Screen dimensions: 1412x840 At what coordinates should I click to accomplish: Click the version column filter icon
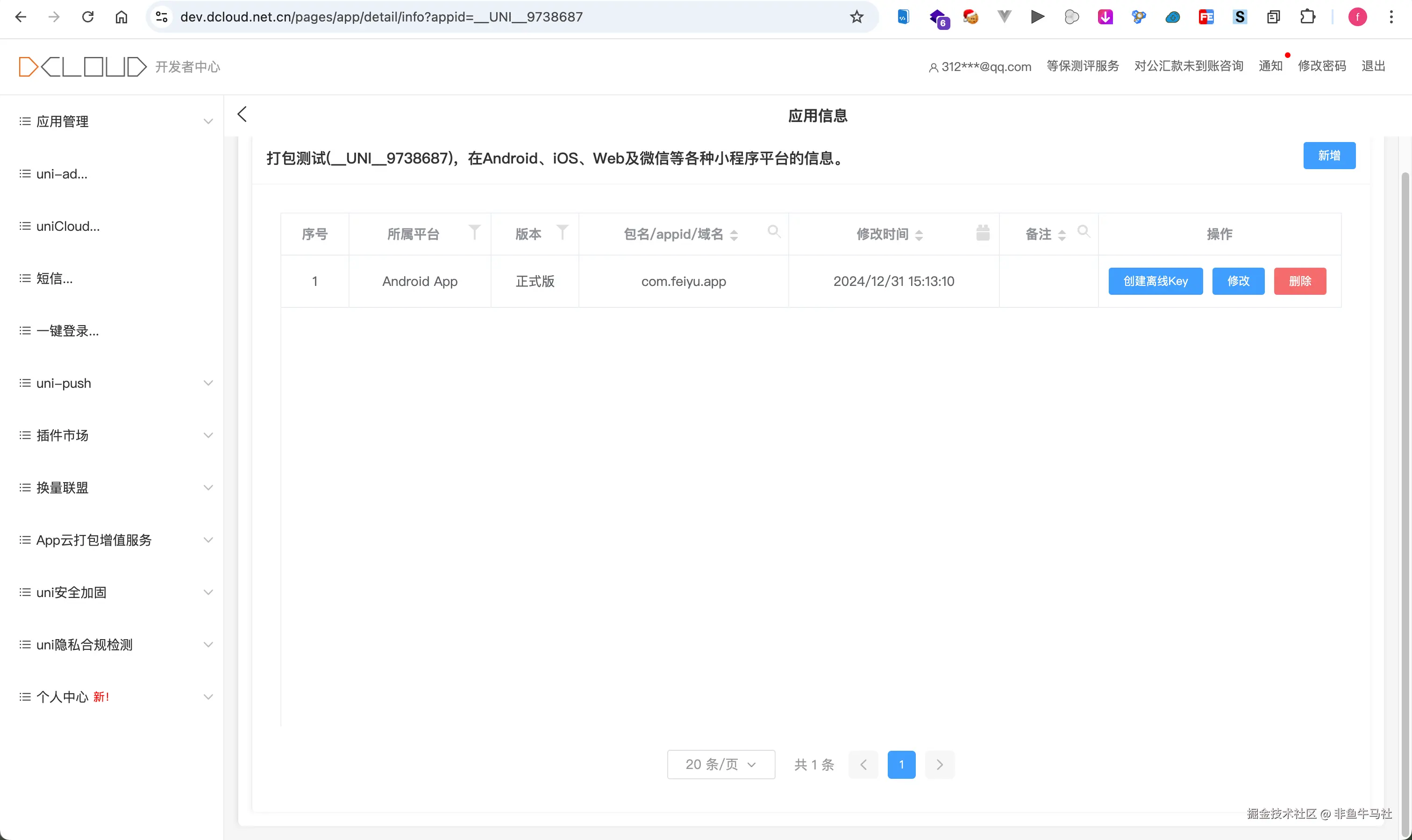(x=562, y=232)
